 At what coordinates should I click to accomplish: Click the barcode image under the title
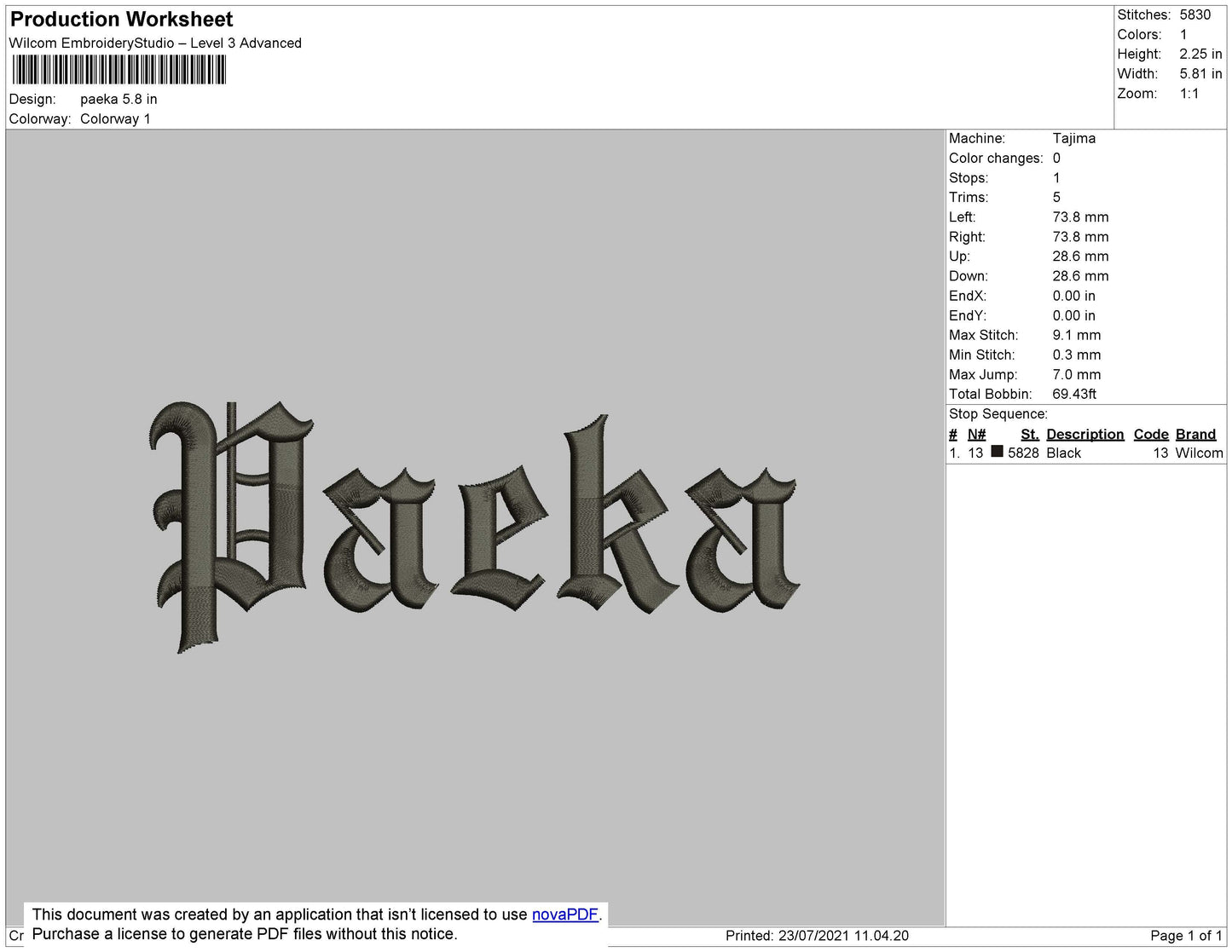point(119,70)
